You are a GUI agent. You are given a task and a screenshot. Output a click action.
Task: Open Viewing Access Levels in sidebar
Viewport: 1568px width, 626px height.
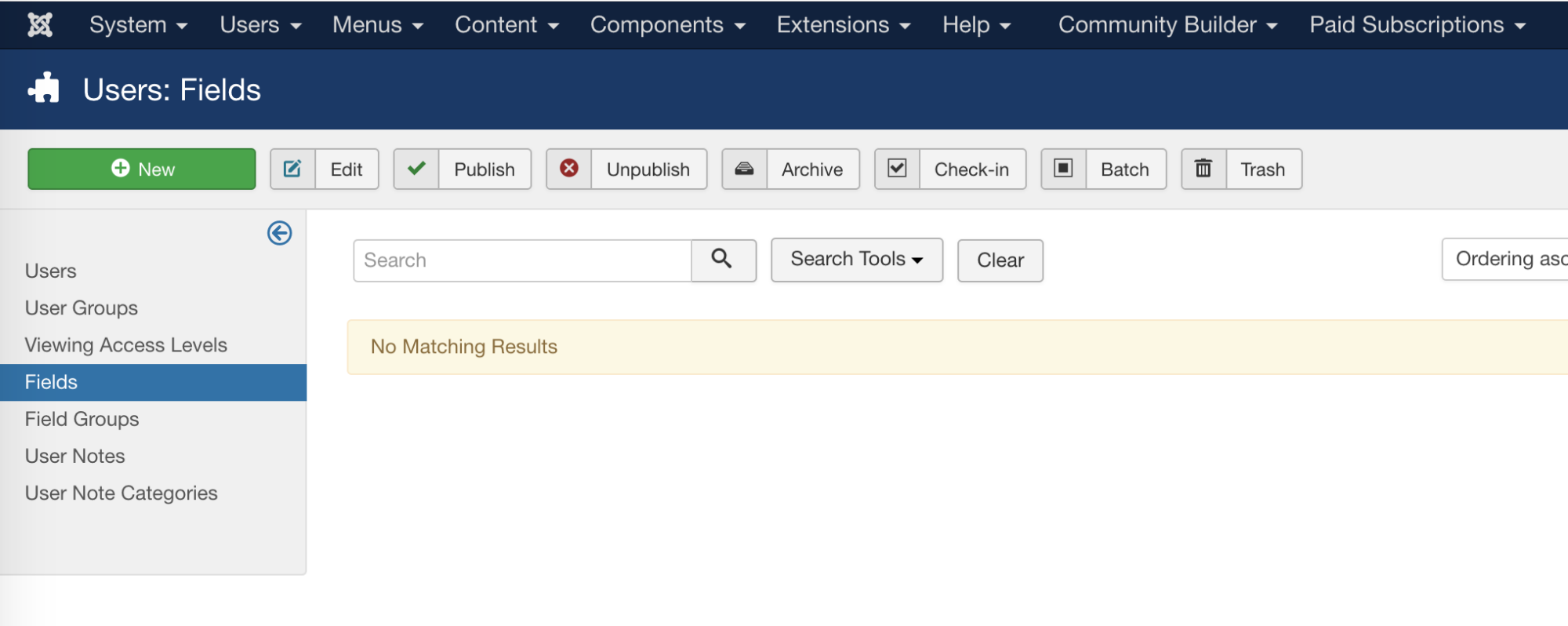coord(126,345)
